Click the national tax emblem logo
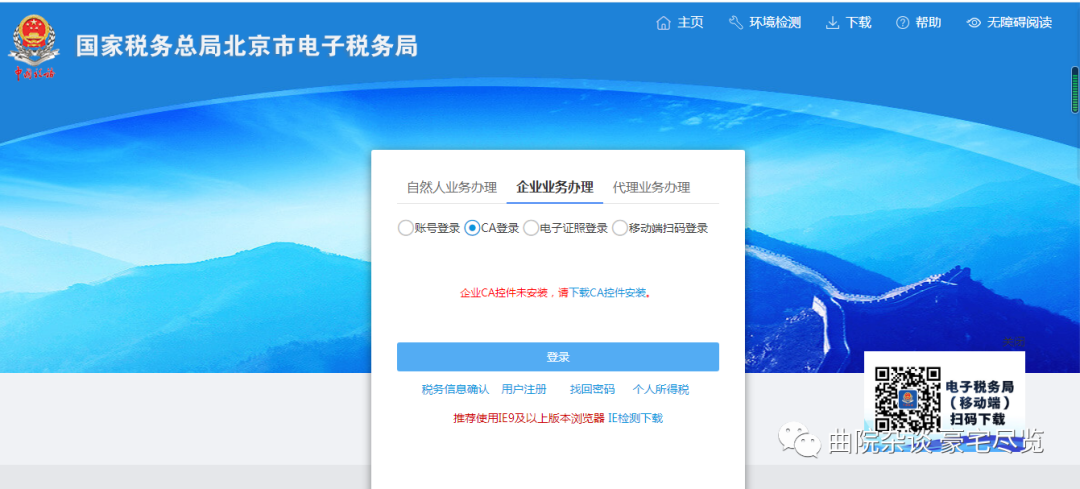 click(x=34, y=46)
